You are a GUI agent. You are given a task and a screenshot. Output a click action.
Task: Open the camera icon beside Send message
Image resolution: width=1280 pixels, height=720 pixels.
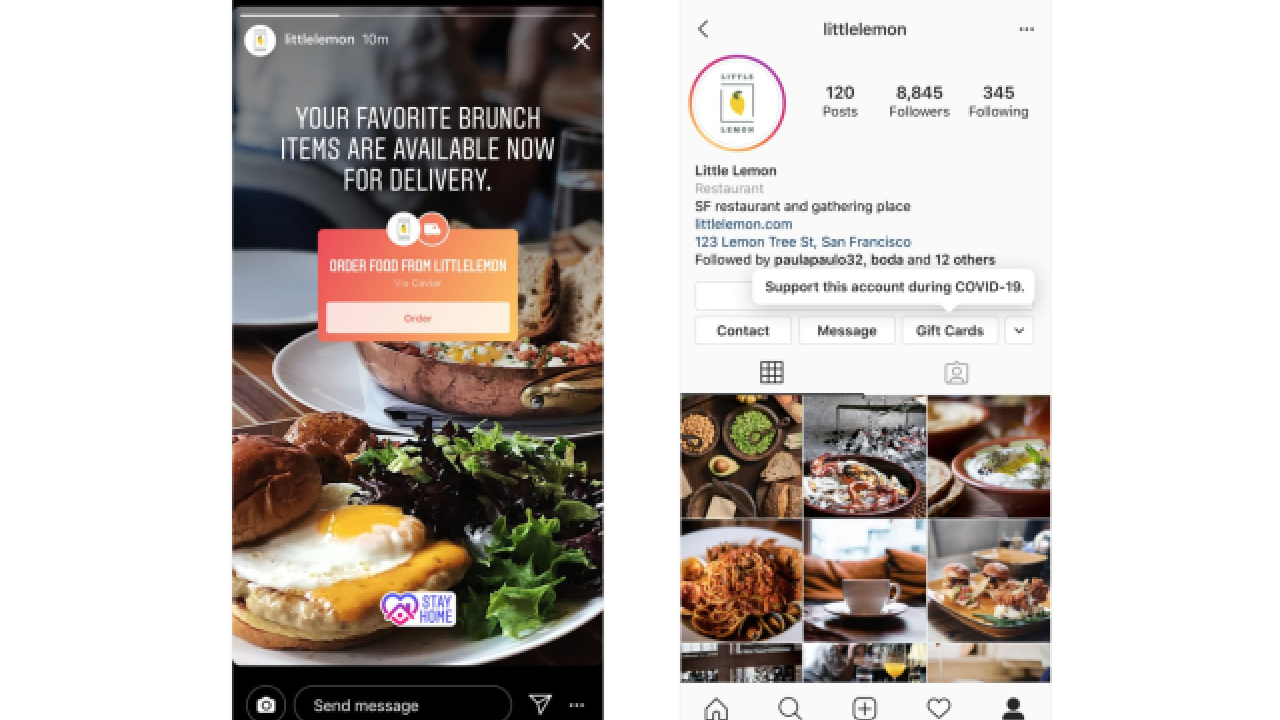pyautogui.click(x=265, y=705)
